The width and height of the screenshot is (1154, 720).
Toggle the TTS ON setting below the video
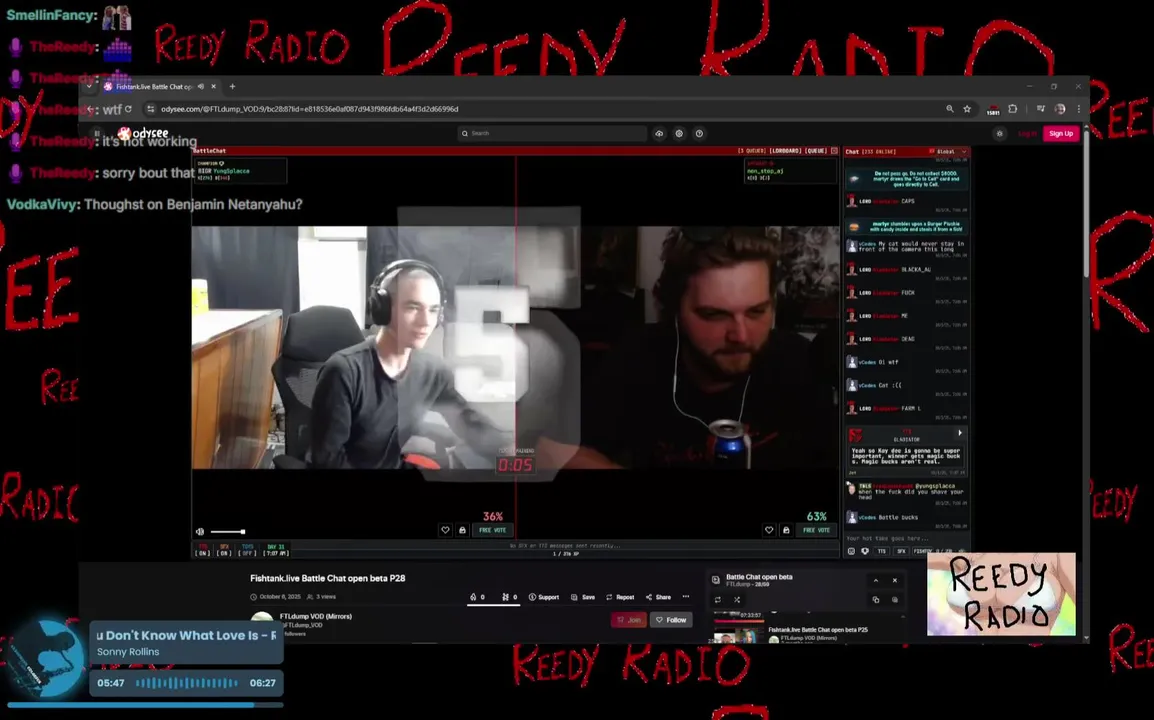[x=202, y=550]
